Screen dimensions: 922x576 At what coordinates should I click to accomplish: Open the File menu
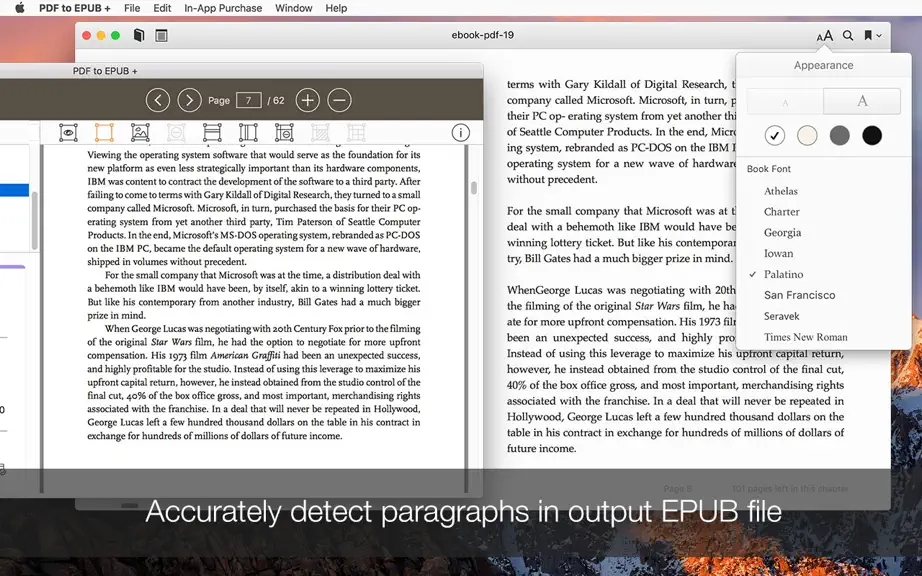coord(132,8)
